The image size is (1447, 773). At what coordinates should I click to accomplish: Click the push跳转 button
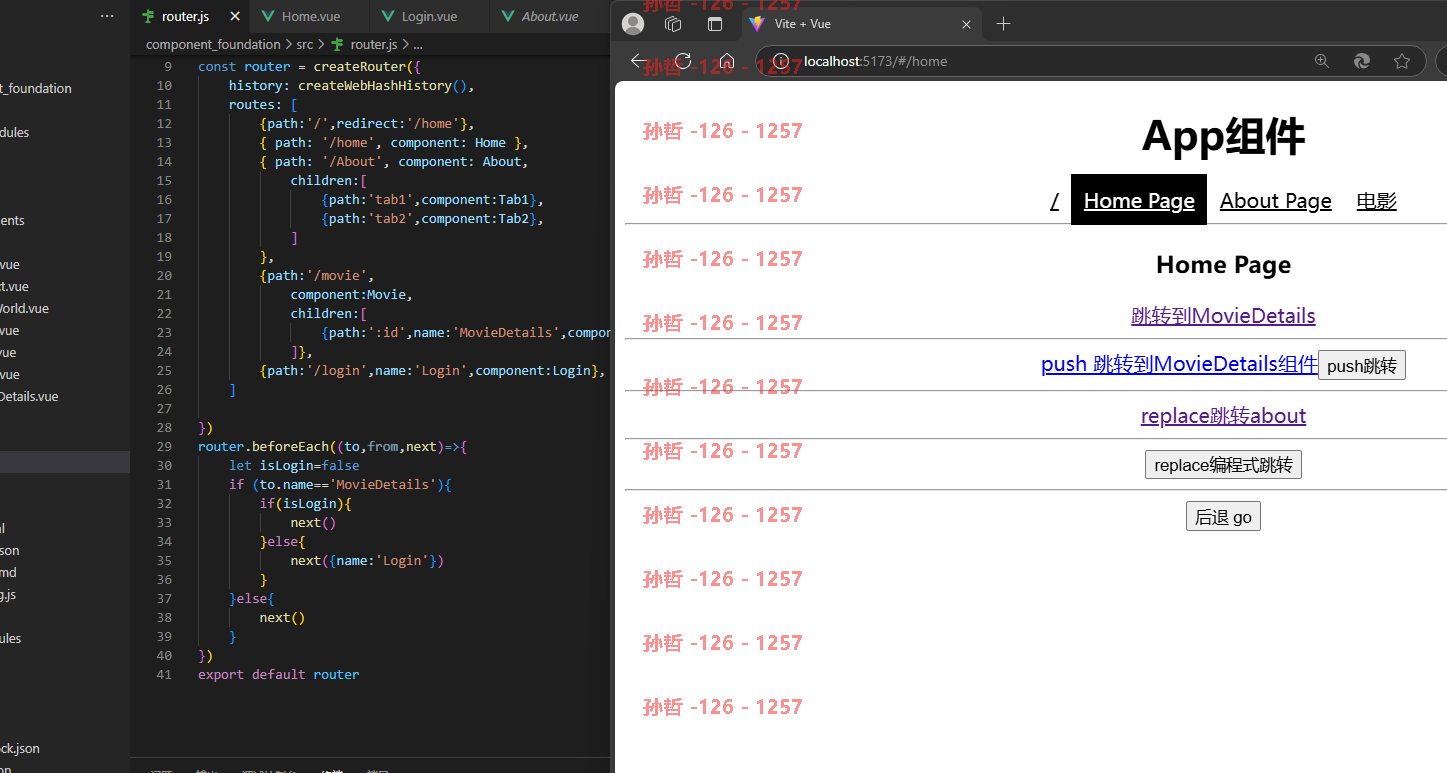click(1362, 366)
